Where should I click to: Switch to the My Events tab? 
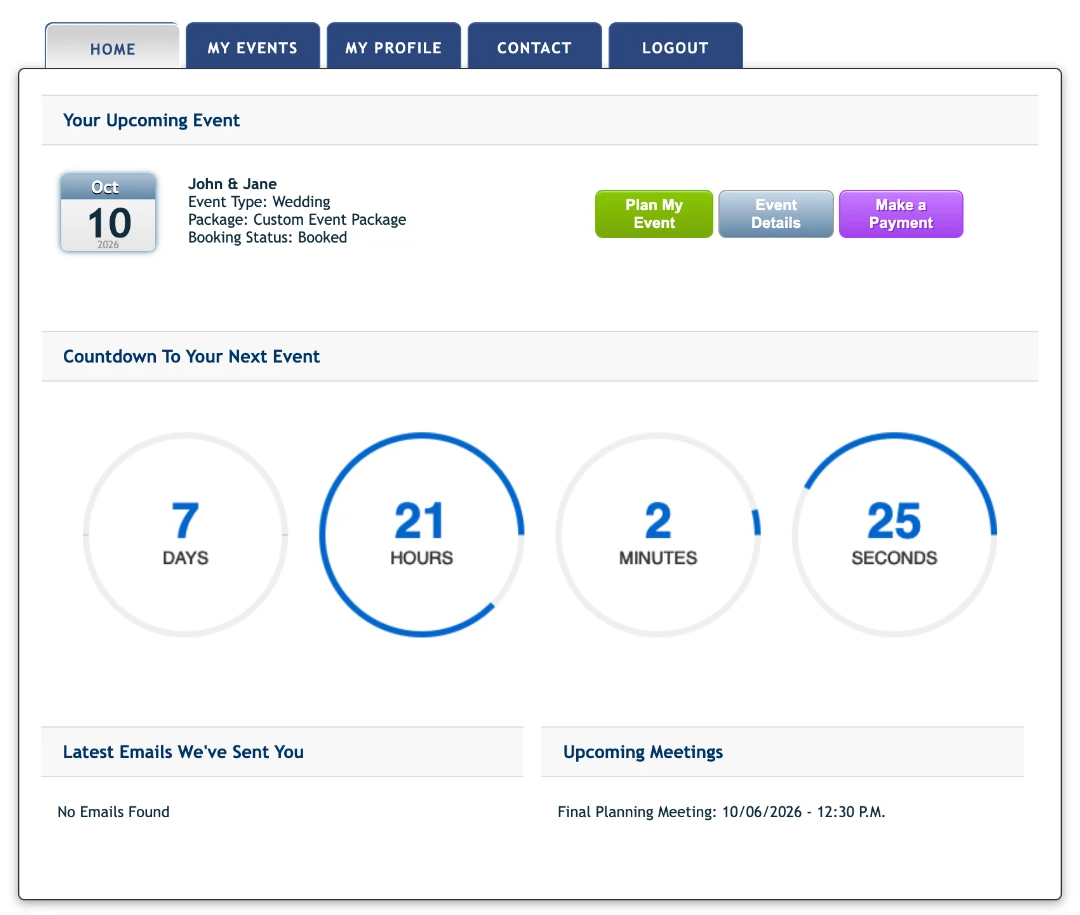[253, 46]
